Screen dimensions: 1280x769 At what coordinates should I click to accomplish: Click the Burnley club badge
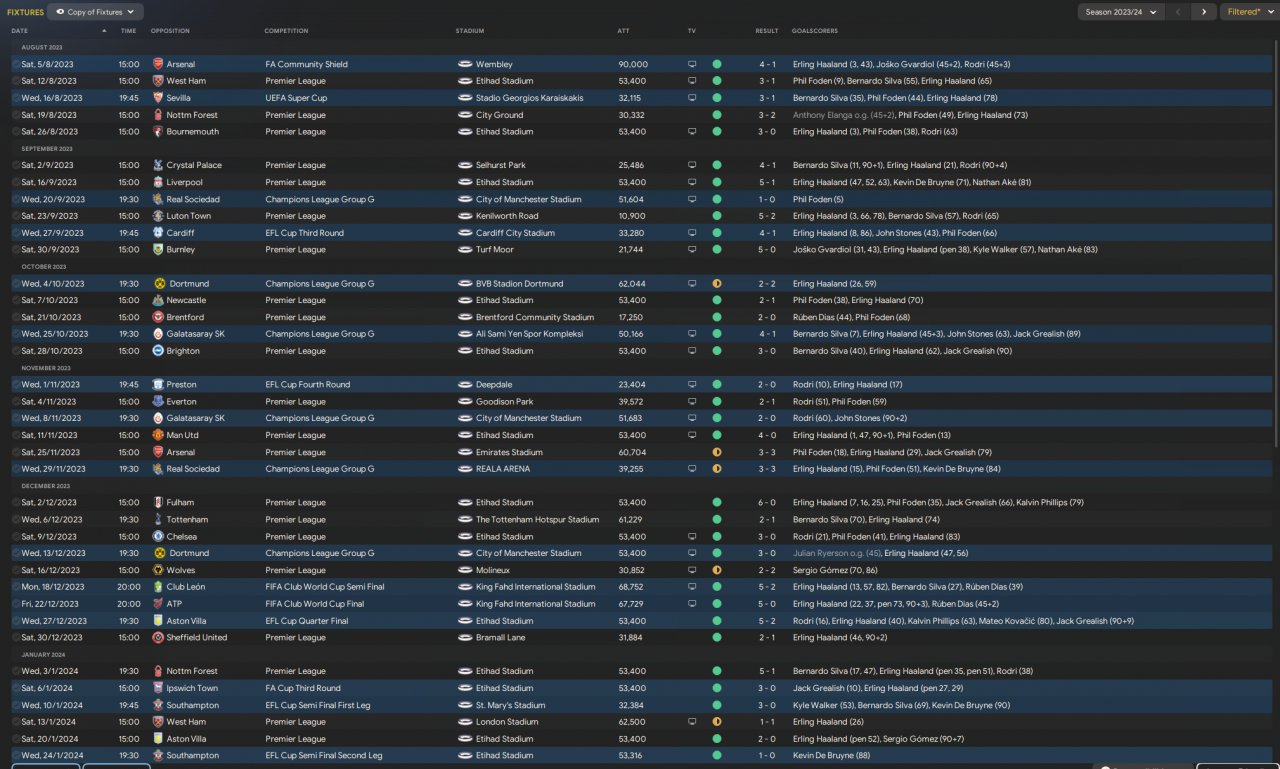[x=158, y=250]
